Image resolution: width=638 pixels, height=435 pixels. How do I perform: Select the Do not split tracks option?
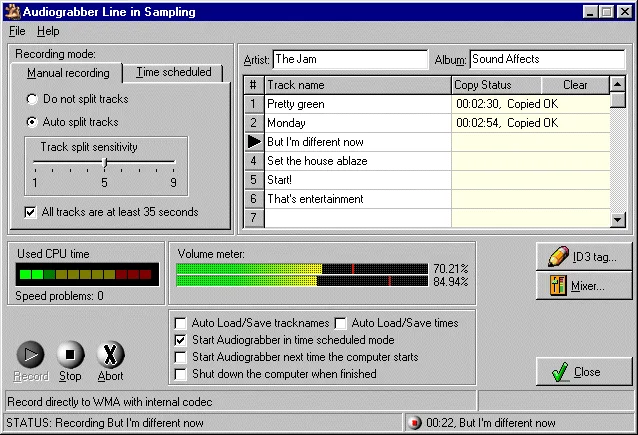tap(32, 99)
